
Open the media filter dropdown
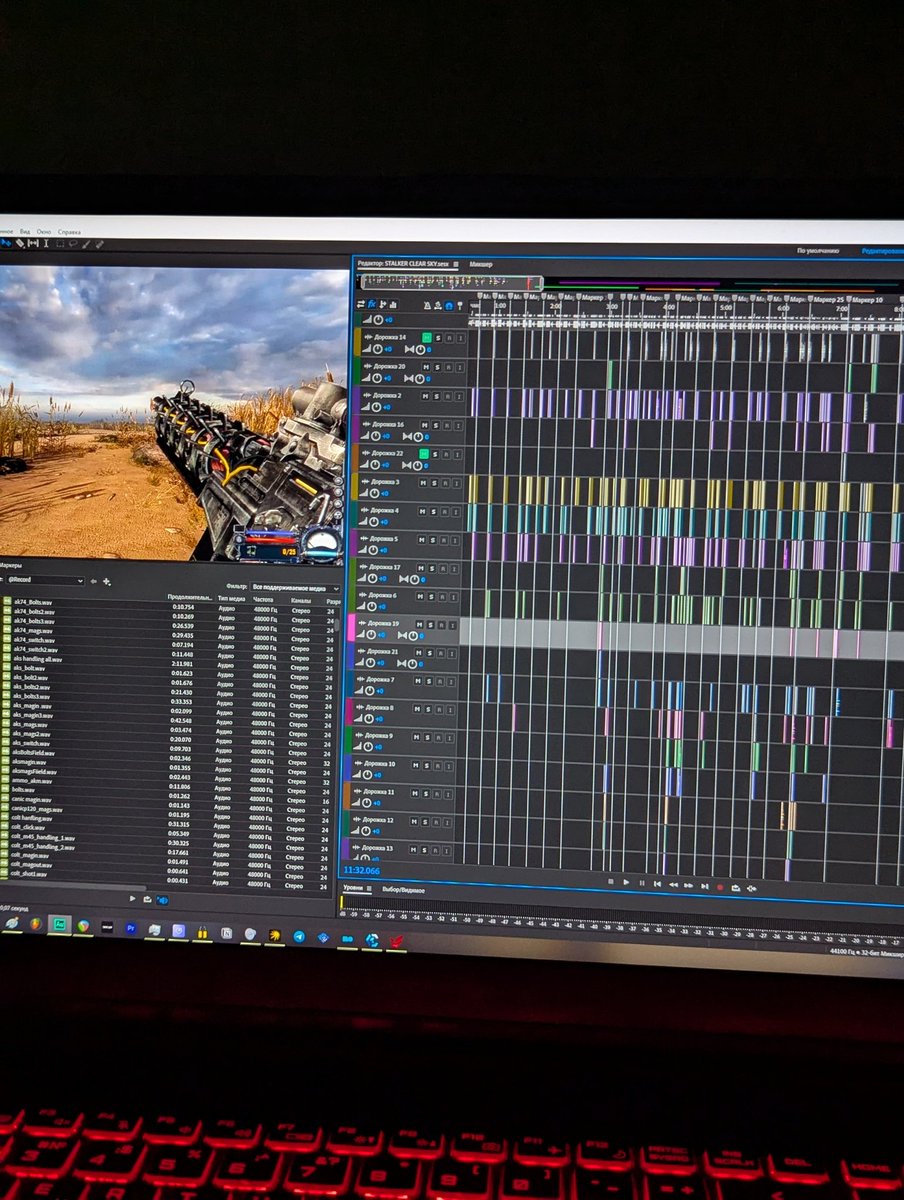pos(294,588)
